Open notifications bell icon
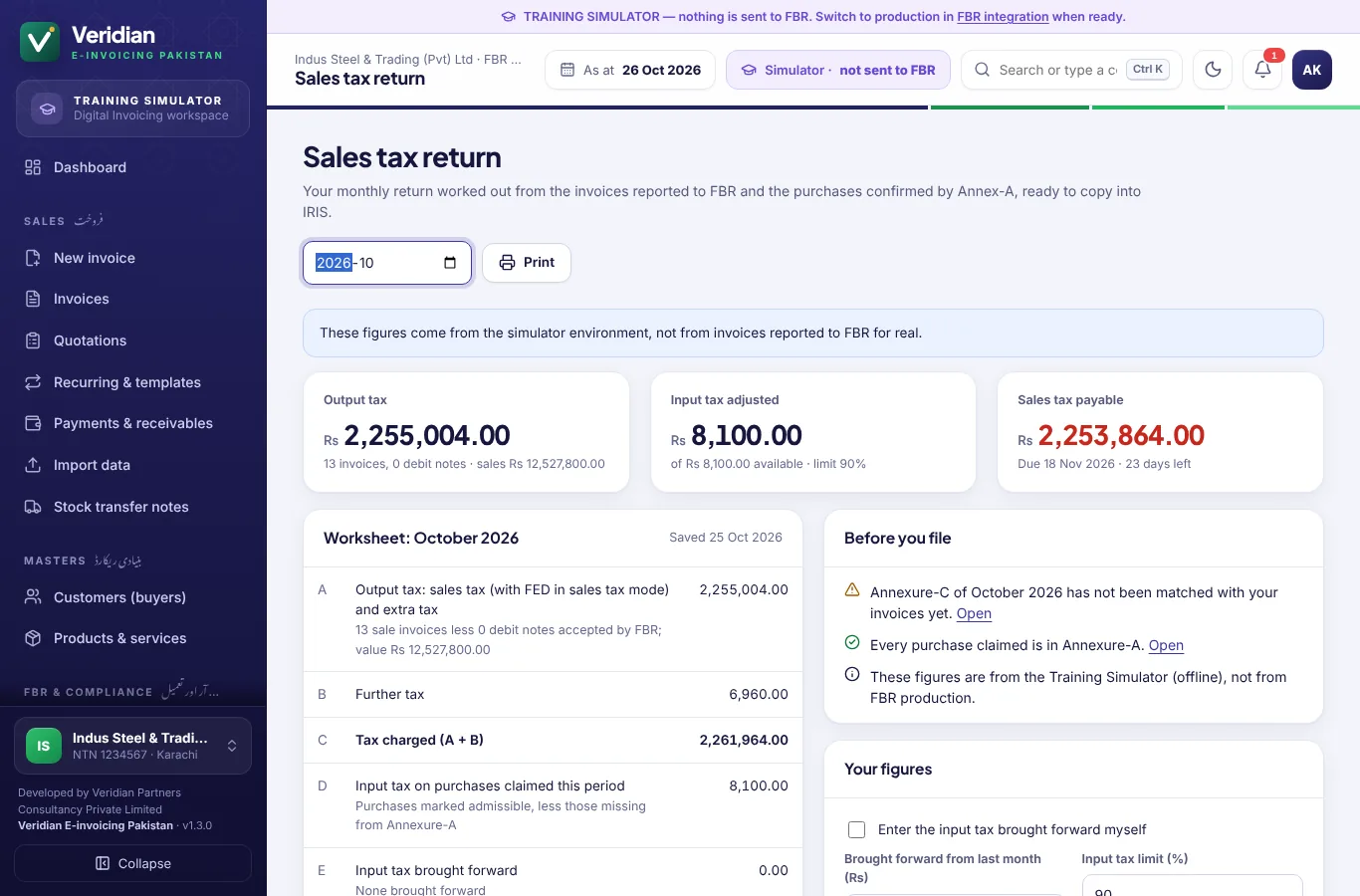The height and width of the screenshot is (896, 1360). point(1262,70)
